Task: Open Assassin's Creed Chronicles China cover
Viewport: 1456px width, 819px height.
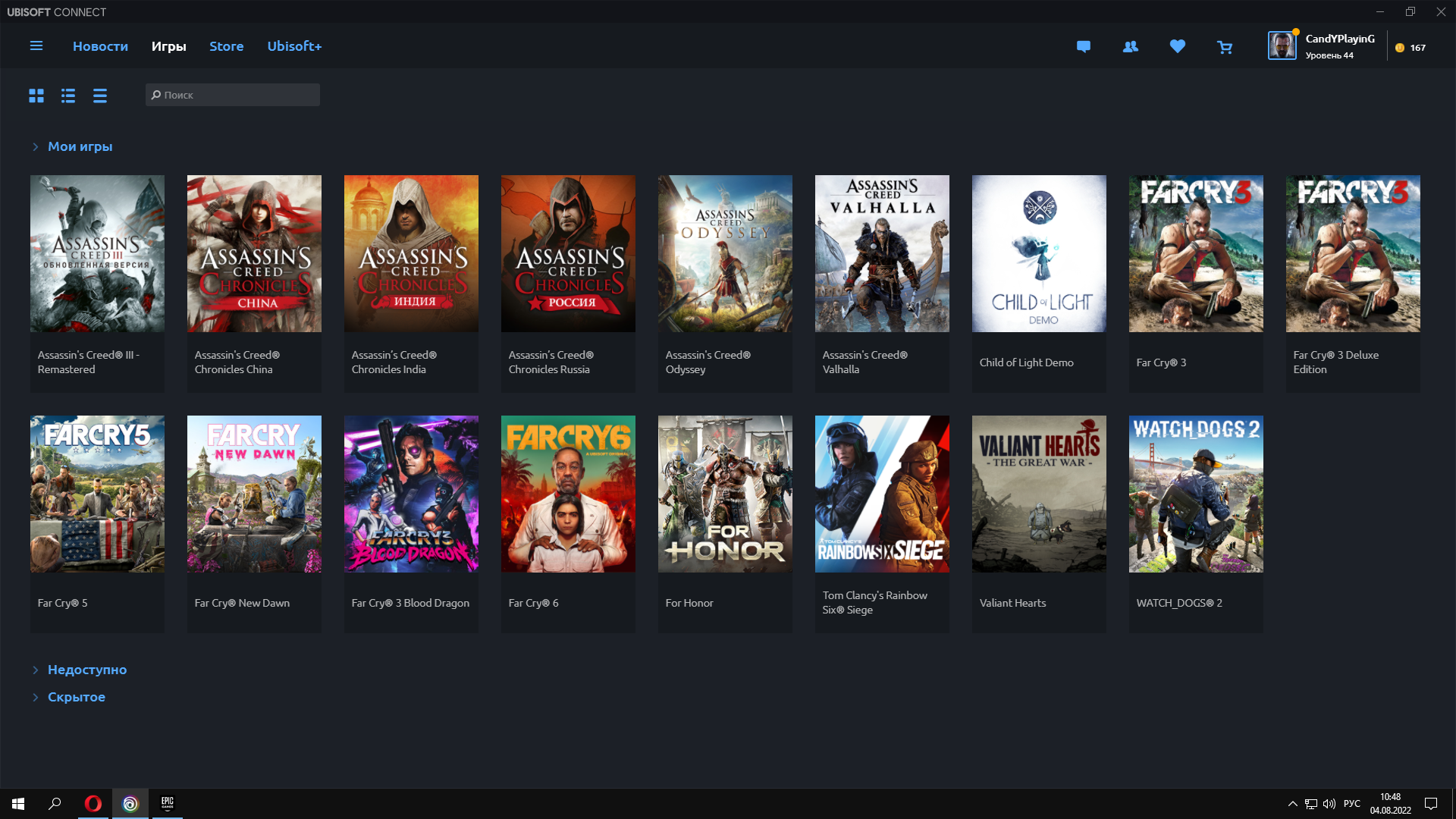Action: (x=254, y=253)
